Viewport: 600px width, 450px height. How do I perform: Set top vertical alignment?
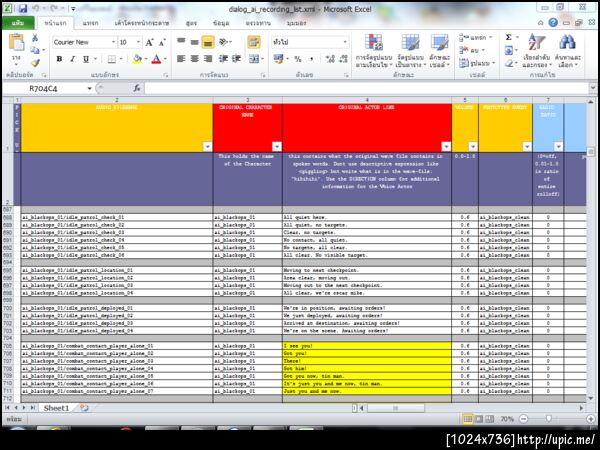[x=181, y=41]
